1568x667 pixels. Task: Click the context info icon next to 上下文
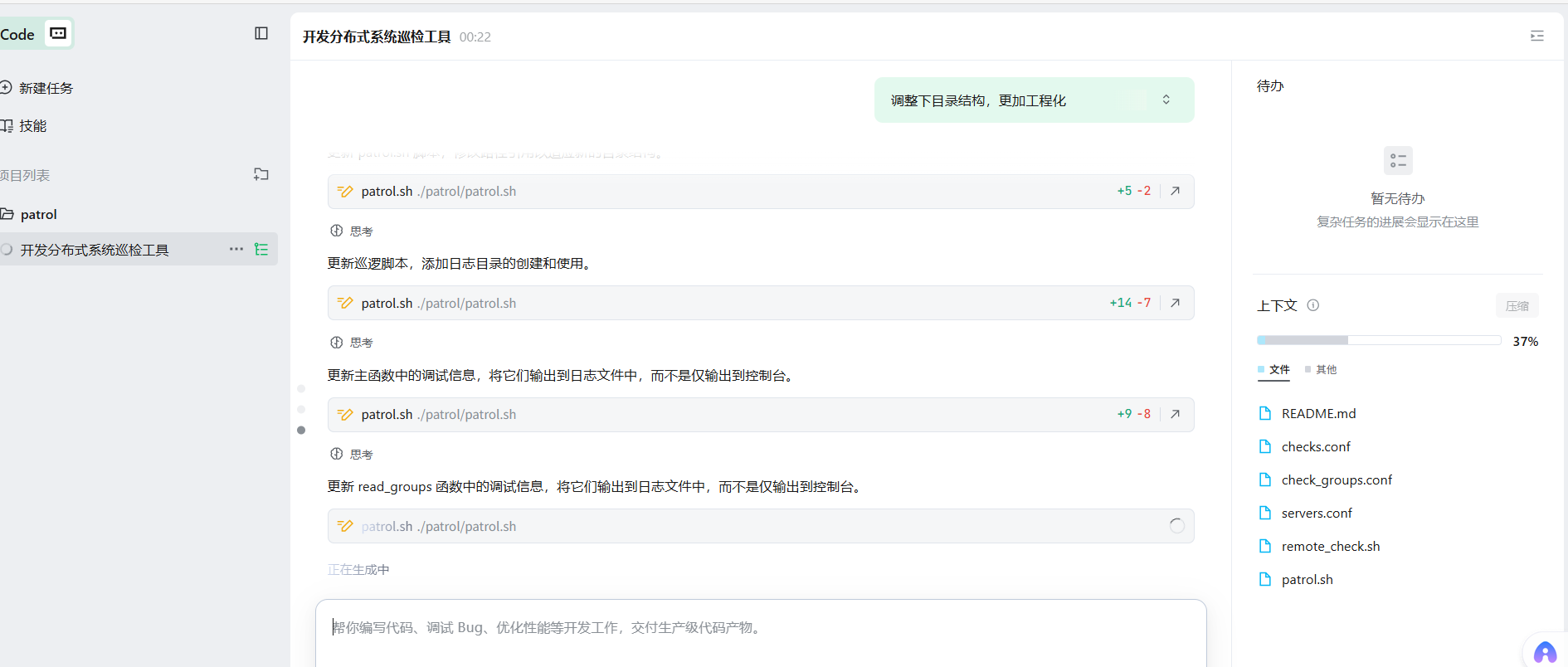tap(1312, 305)
